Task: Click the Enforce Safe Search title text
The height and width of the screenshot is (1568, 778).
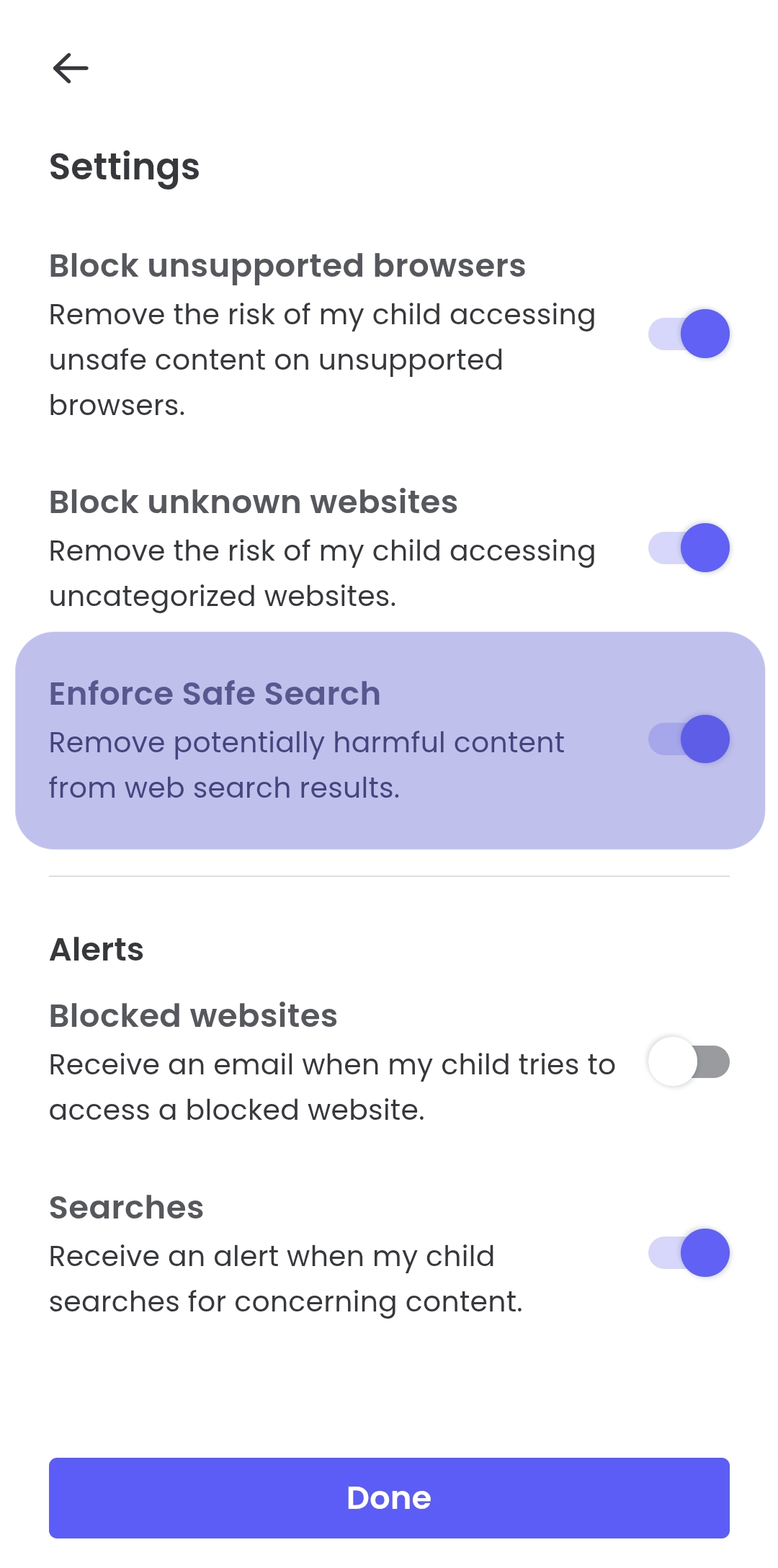Action: tap(215, 692)
